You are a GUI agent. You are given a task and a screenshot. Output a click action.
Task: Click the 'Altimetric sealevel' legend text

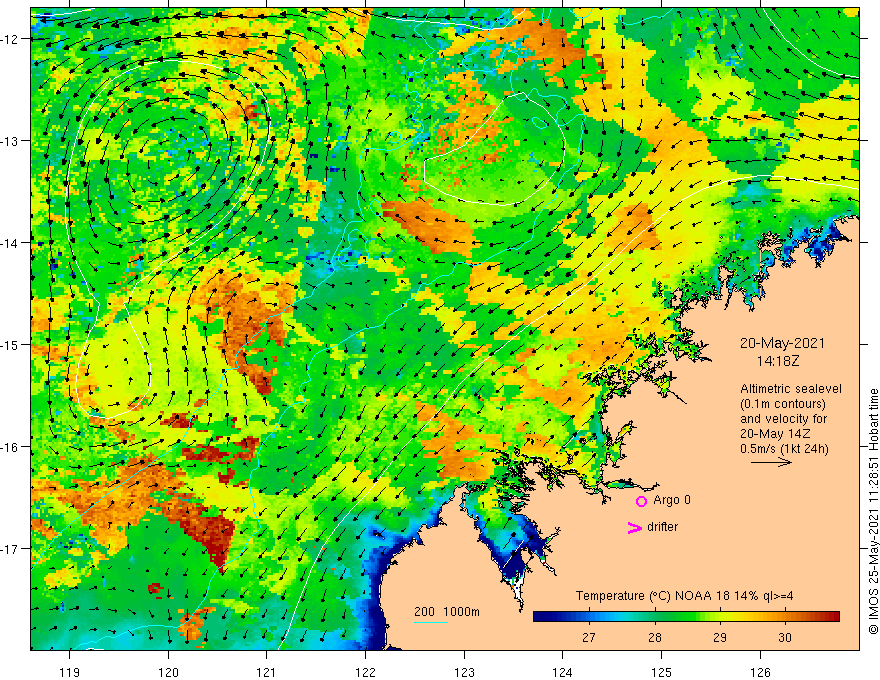click(x=791, y=389)
